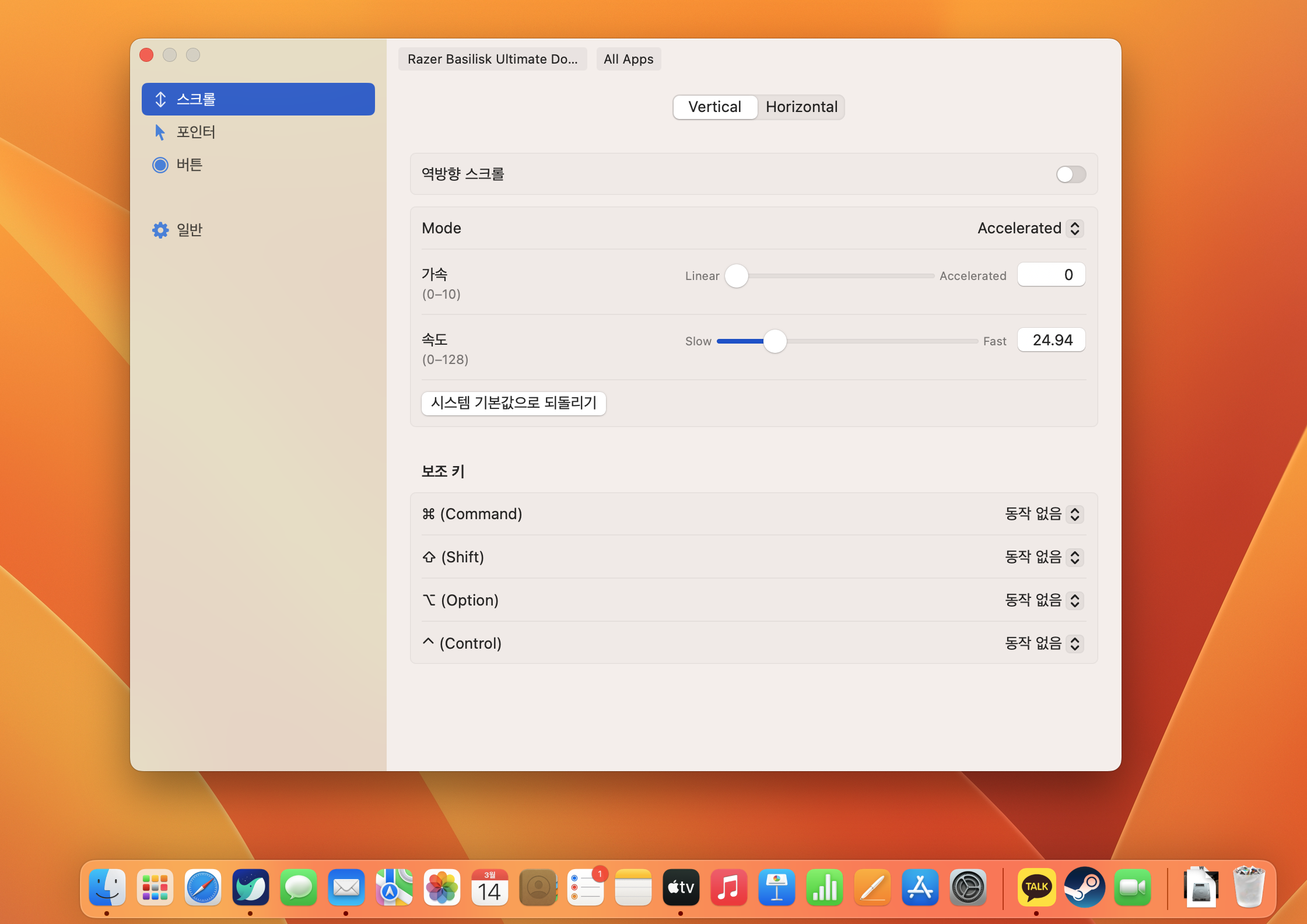This screenshot has height=924, width=1307.
Task: Expand the Control modifier key dropdown
Action: point(1044,643)
